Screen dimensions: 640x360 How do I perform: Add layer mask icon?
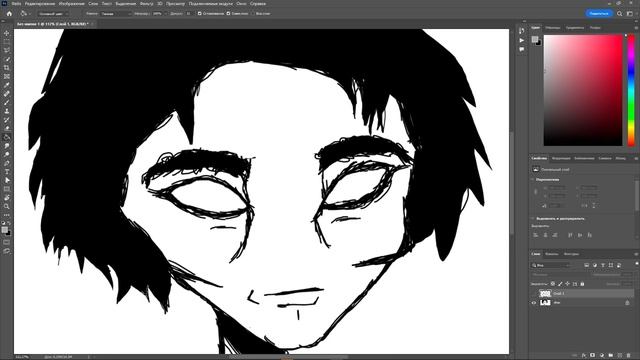593,356
